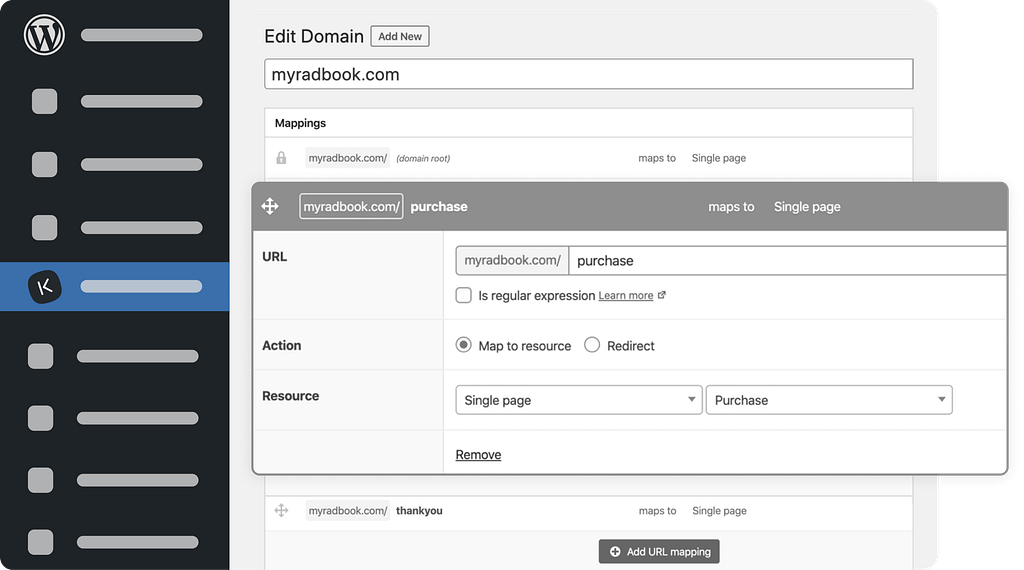Image resolution: width=1024 pixels, height=570 pixels.
Task: Grab the move handle on purchase mapping header
Action: [x=270, y=206]
